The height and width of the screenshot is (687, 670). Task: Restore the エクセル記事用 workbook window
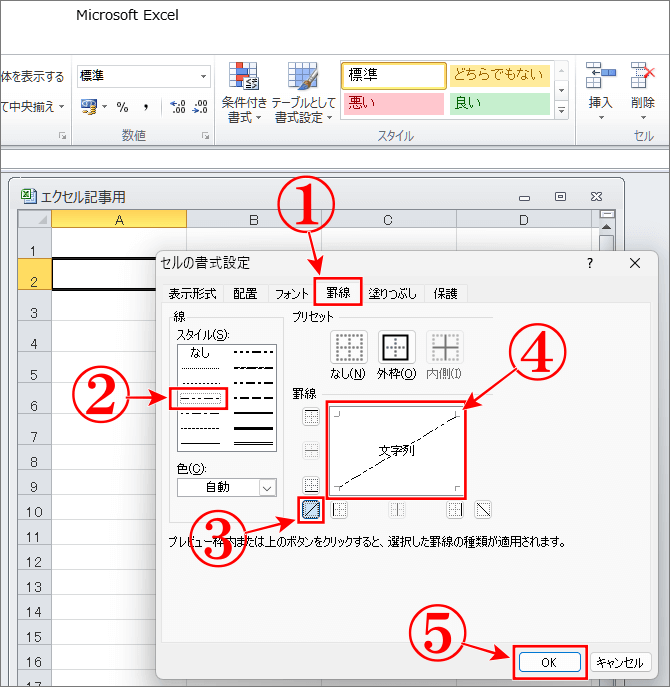pyautogui.click(x=560, y=197)
